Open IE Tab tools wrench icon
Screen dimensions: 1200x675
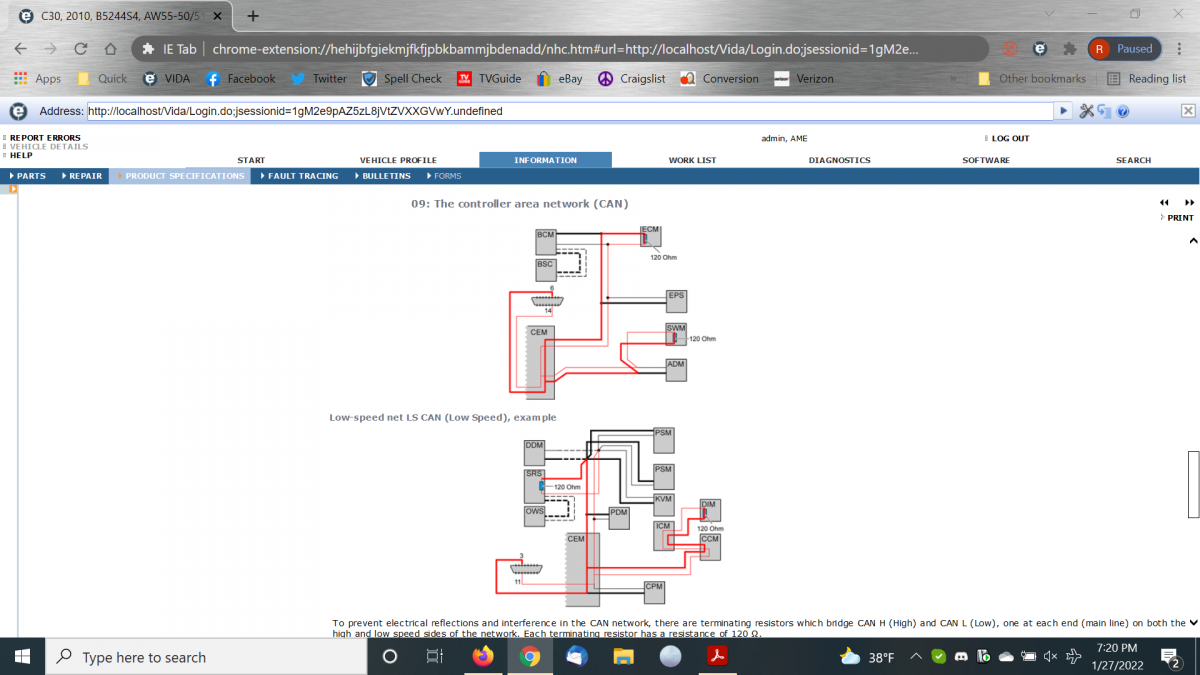point(1087,111)
